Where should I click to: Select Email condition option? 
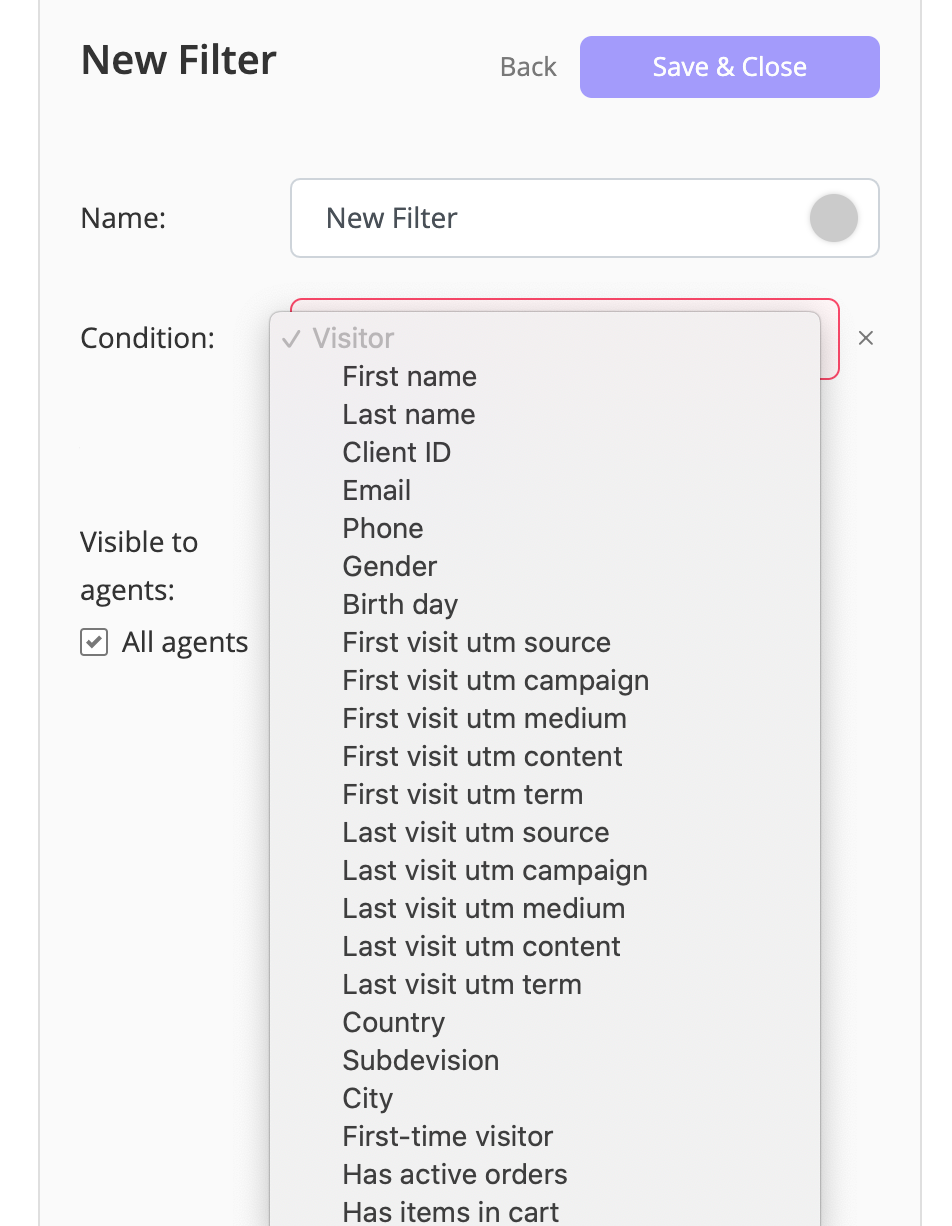point(376,490)
